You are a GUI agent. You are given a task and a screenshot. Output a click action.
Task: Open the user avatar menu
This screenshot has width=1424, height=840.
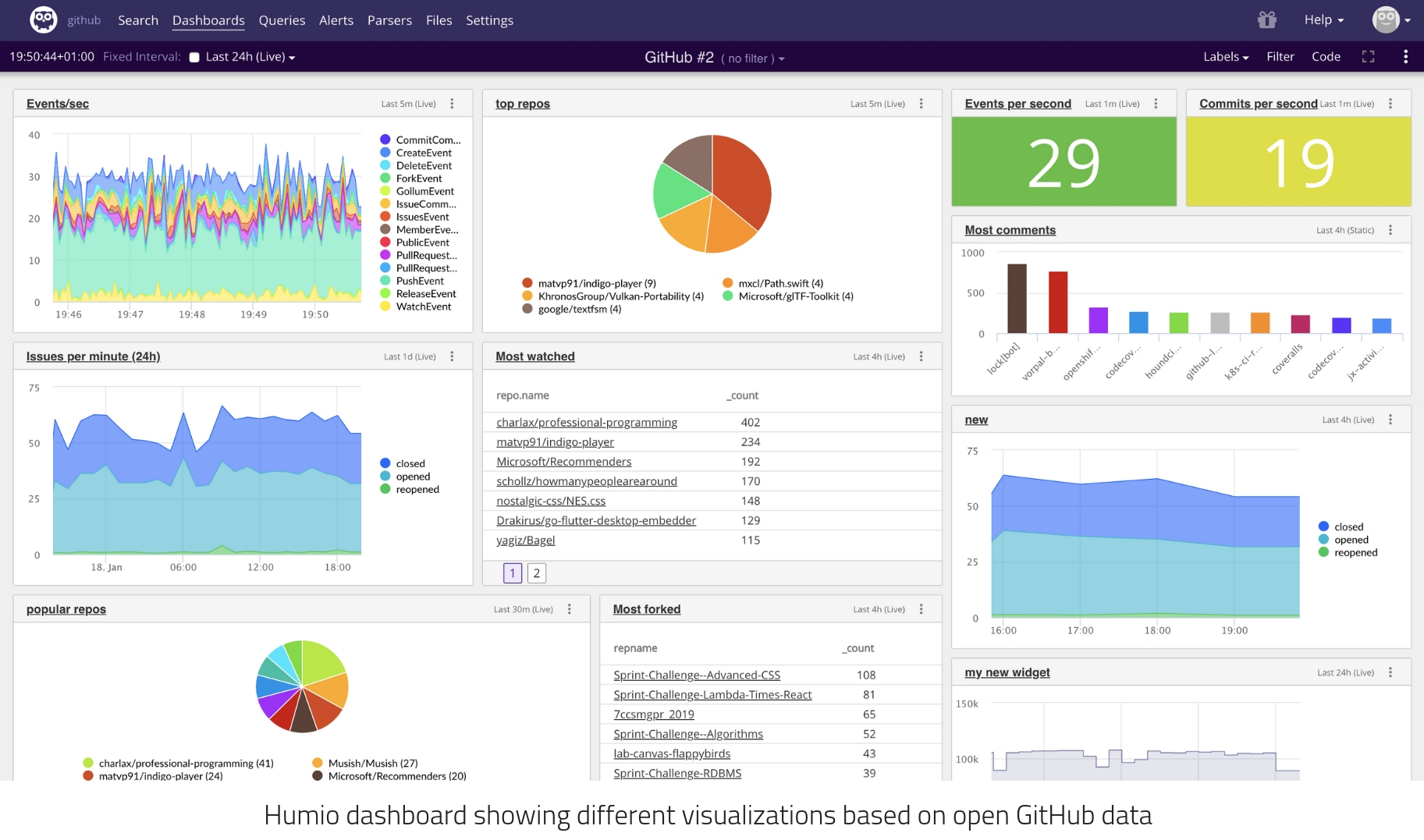(x=1391, y=19)
